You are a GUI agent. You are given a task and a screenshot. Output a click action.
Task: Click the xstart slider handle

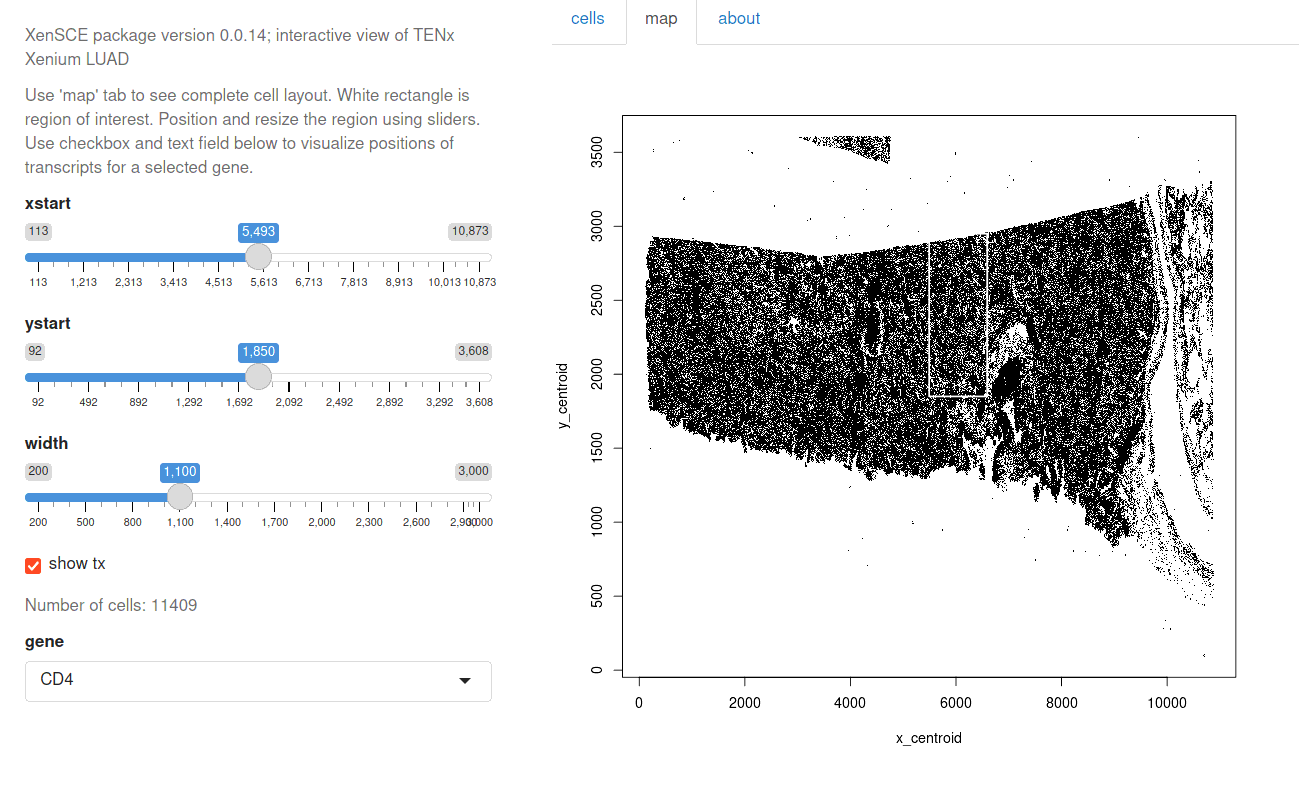tap(258, 257)
